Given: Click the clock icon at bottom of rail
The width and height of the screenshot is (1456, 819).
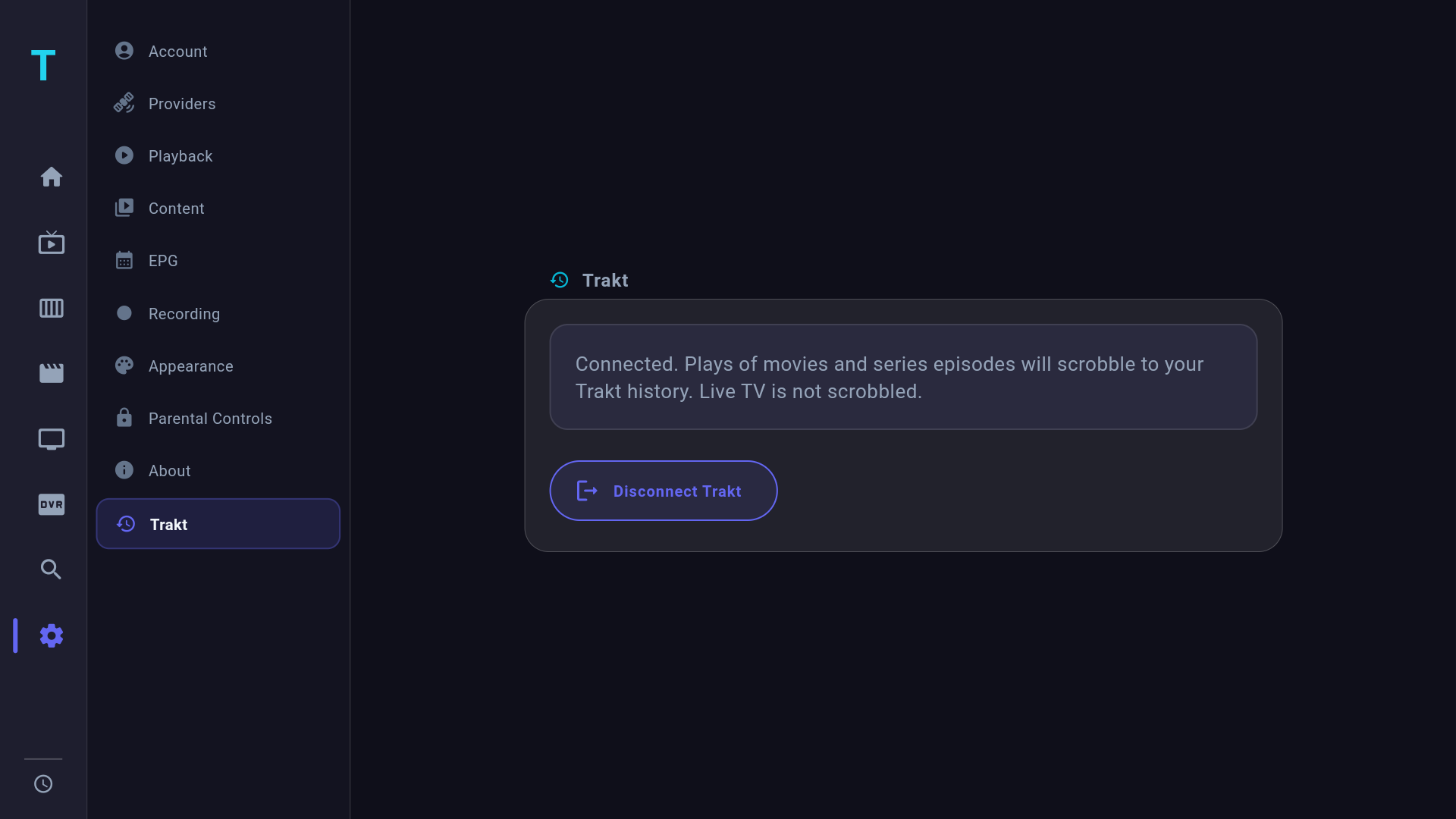Looking at the screenshot, I should (43, 784).
